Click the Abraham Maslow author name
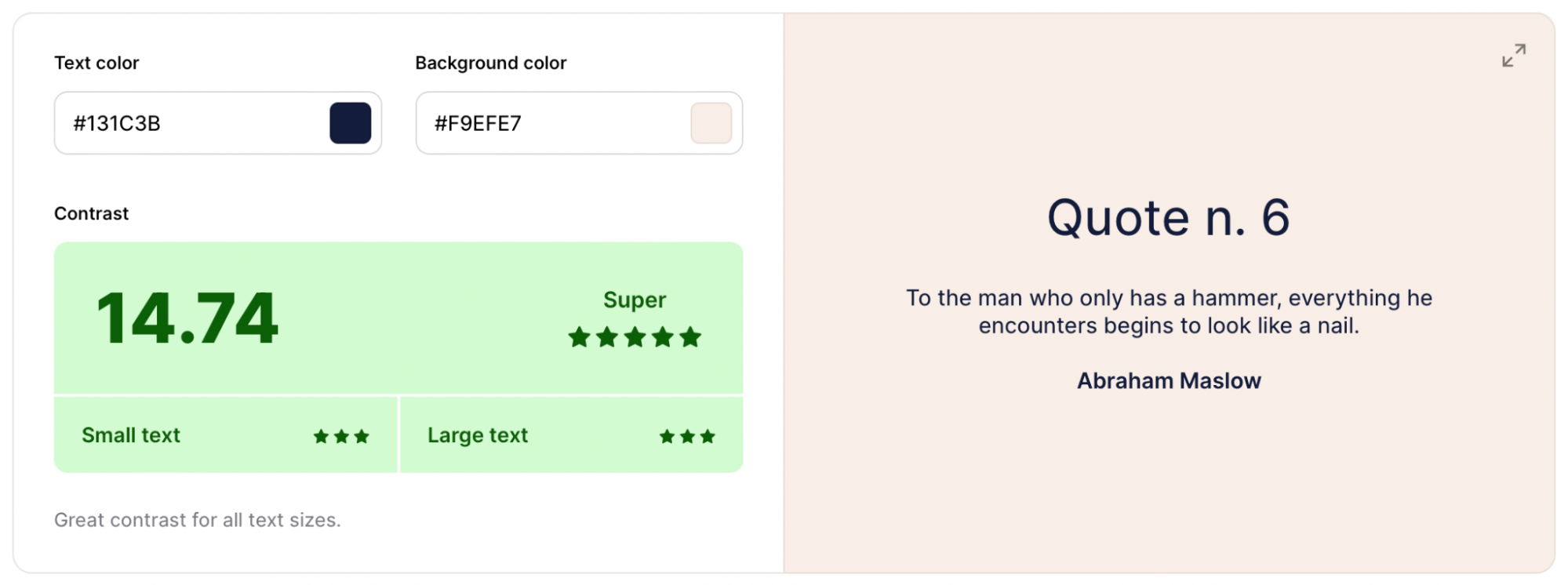Image resolution: width=1568 pixels, height=585 pixels. click(1169, 381)
